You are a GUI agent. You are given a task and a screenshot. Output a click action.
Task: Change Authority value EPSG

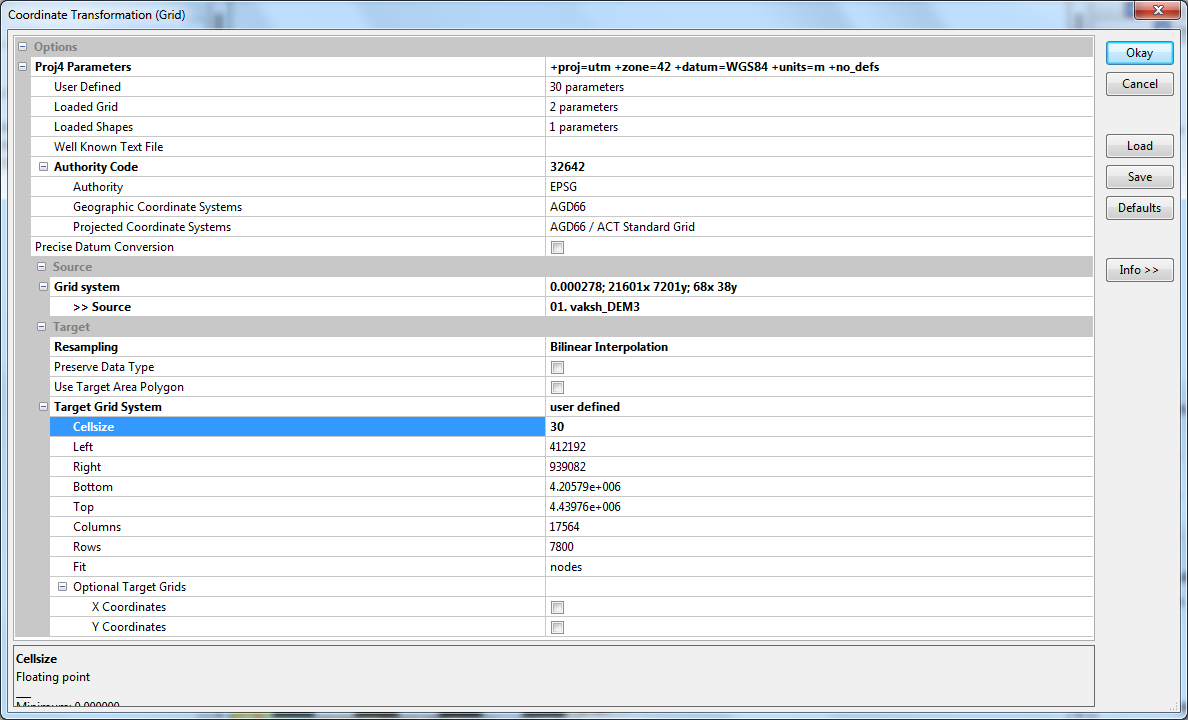click(x=819, y=187)
